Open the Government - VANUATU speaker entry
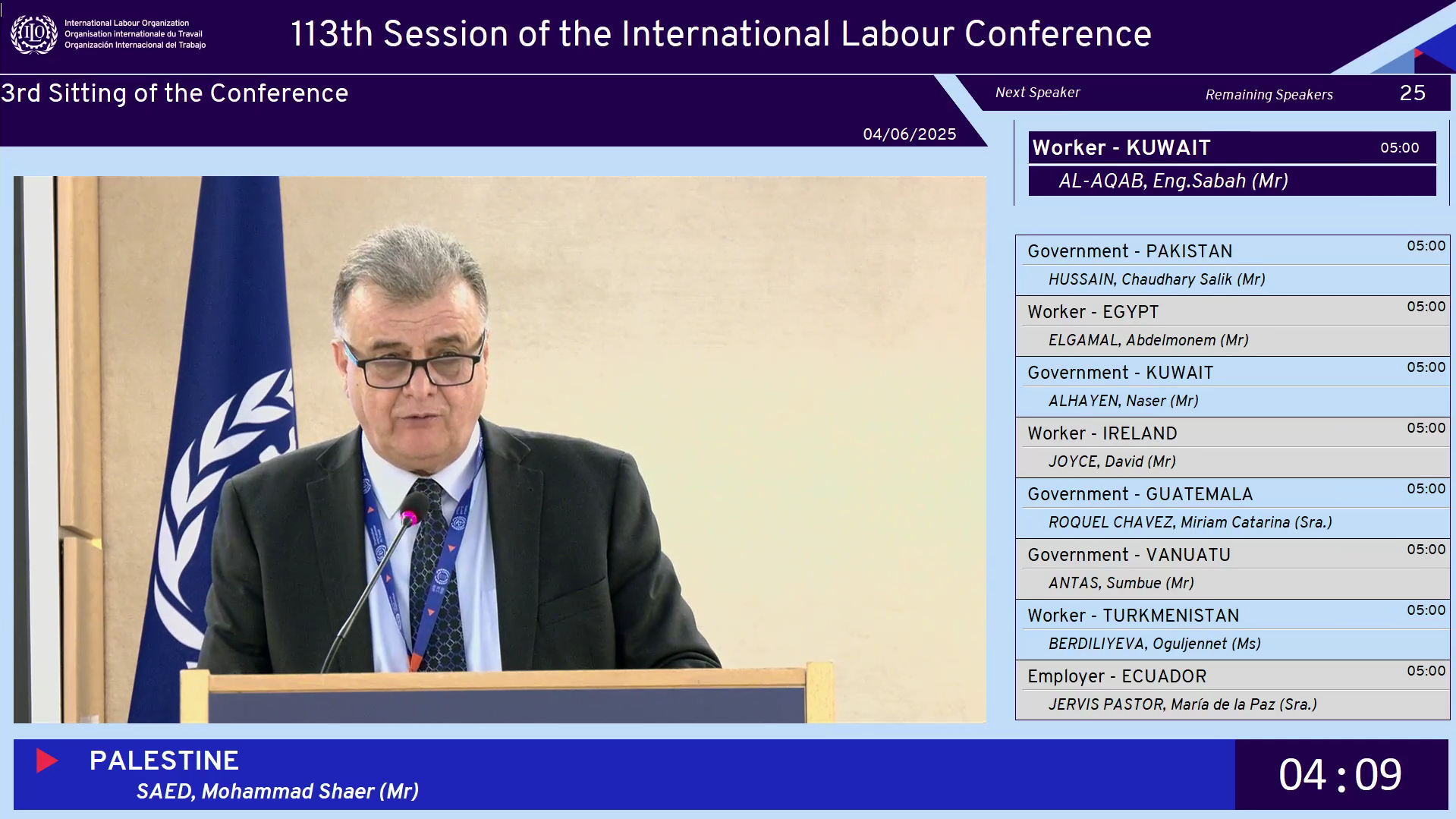Screen dimensions: 1456x819 point(1231,569)
